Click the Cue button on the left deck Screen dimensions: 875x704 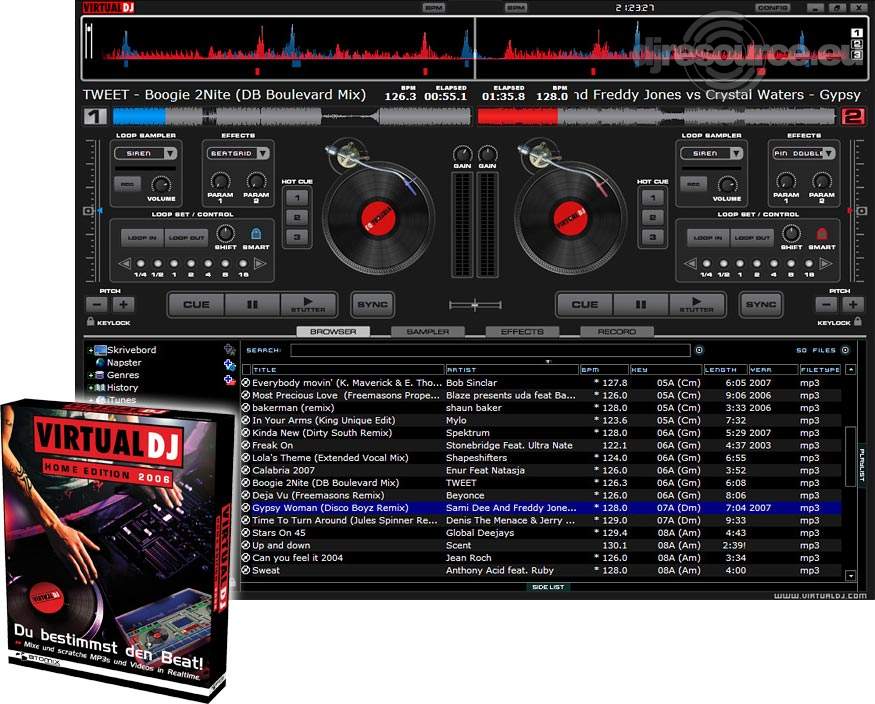(196, 304)
